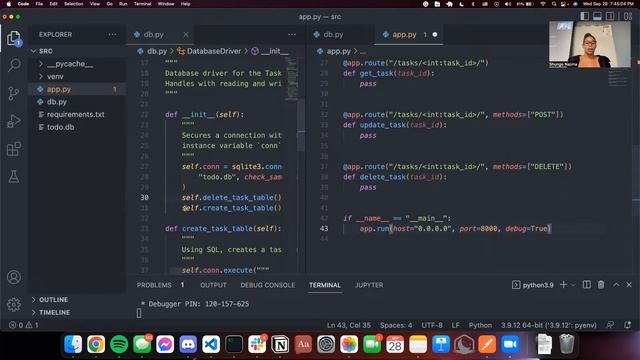Toggle primary side bar layout icon
Viewport: 640px width, 360px height.
pyautogui.click(x=584, y=16)
